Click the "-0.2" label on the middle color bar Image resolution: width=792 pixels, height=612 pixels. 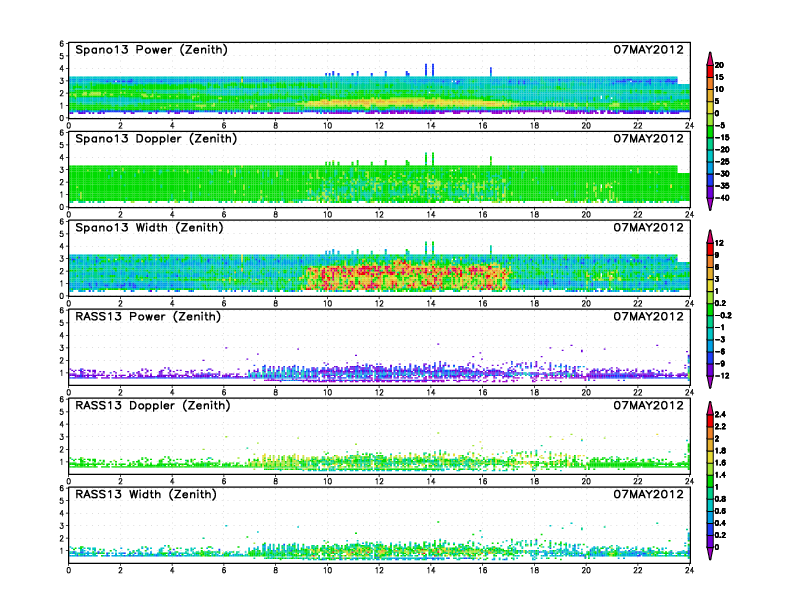(723, 316)
